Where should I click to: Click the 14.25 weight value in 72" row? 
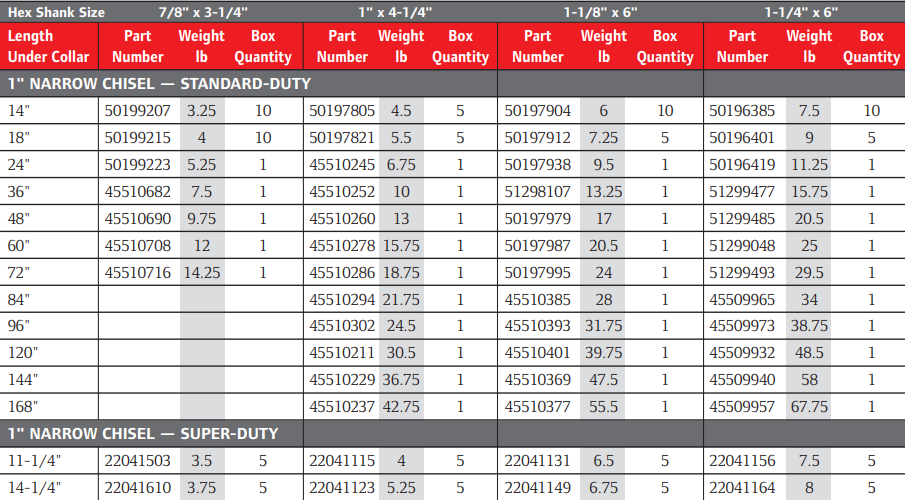(x=202, y=272)
